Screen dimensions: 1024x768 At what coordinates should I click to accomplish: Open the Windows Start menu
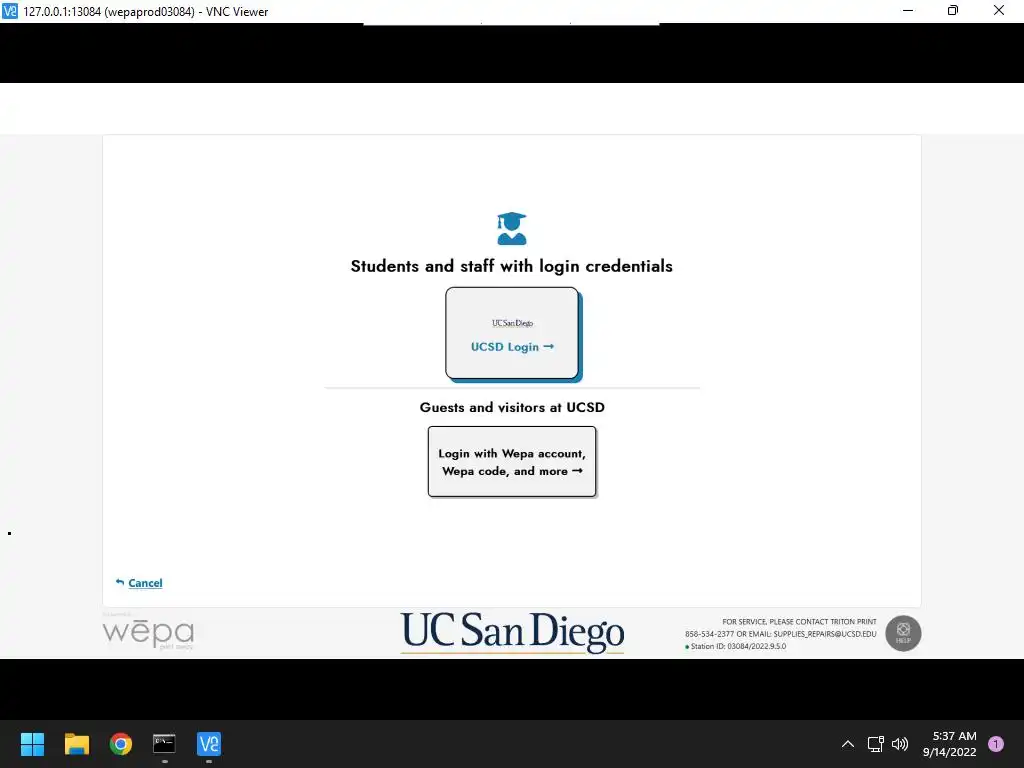33,744
